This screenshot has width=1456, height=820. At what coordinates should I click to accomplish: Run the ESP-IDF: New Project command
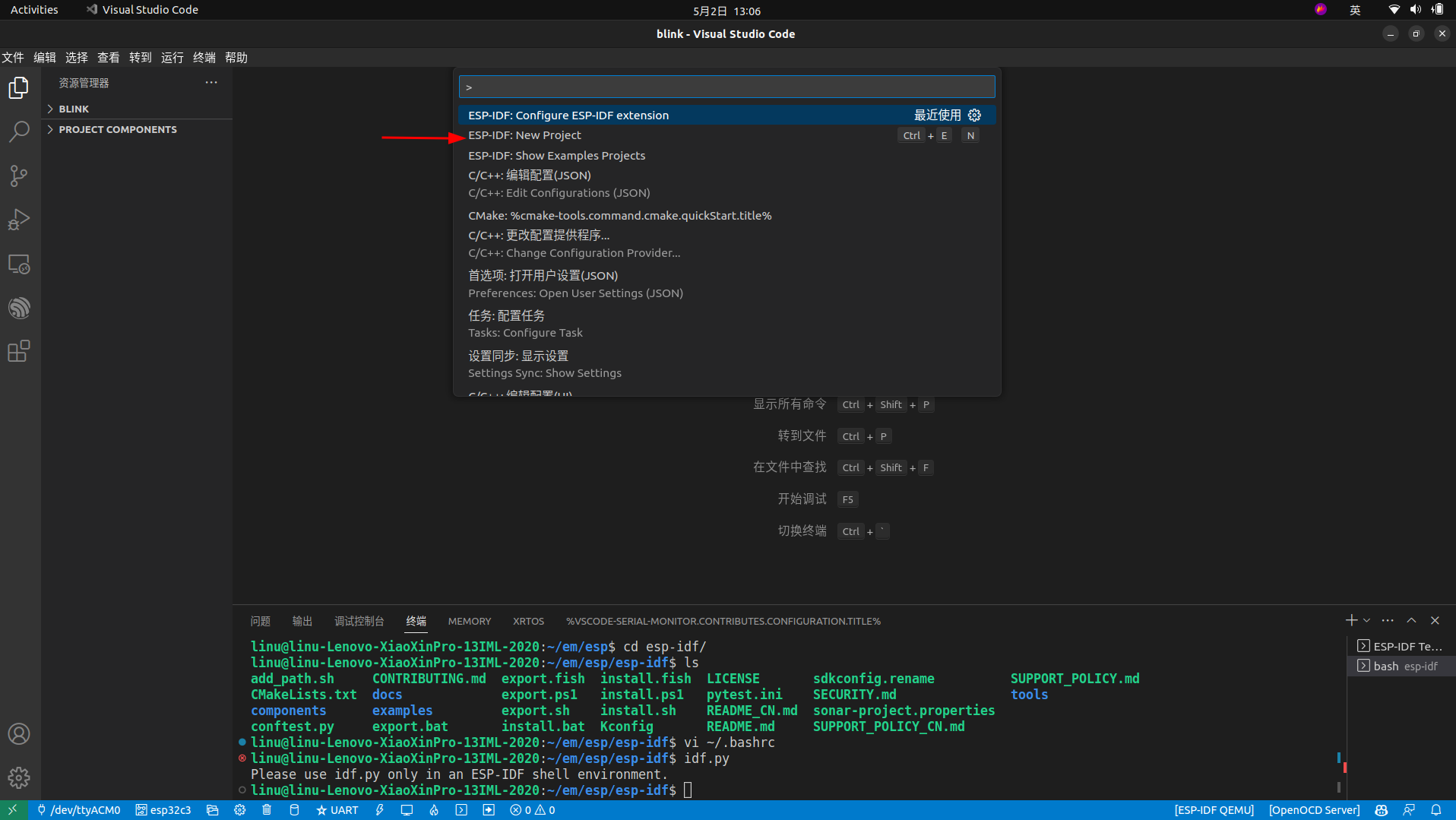point(524,135)
